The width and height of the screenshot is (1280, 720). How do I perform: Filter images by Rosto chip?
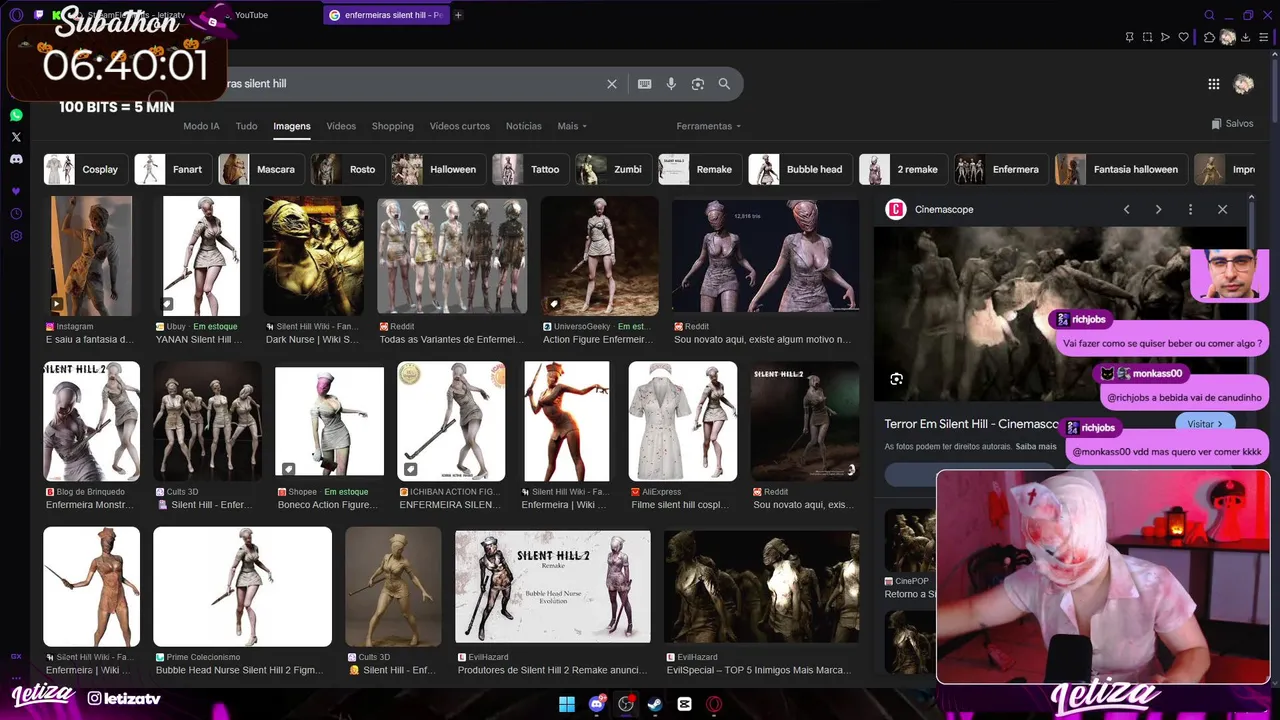click(348, 169)
